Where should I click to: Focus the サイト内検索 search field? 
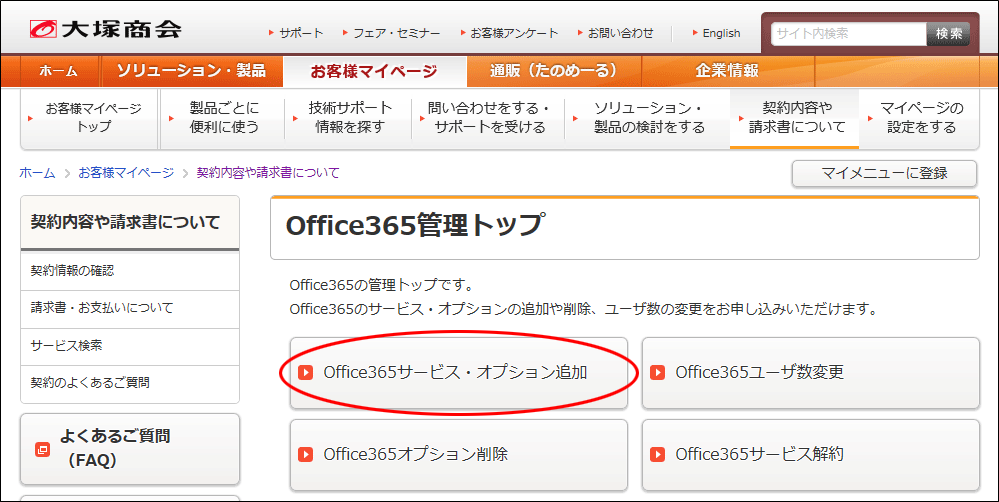pyautogui.click(x=849, y=34)
